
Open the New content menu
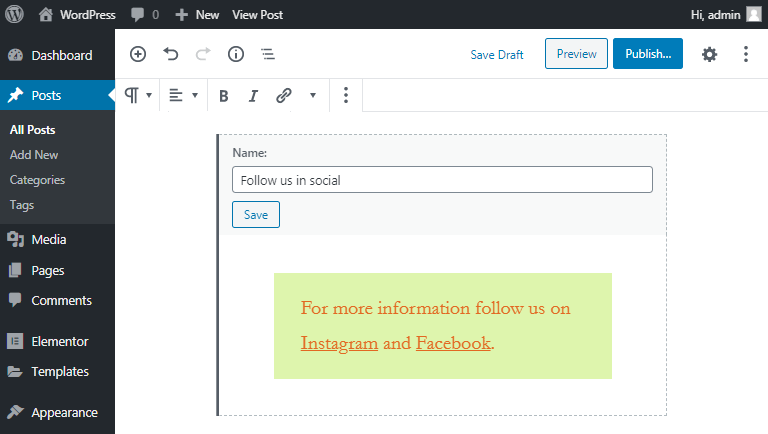tap(197, 15)
